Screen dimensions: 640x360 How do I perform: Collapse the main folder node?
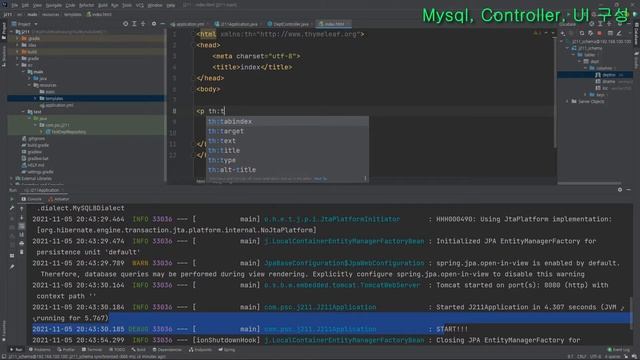(x=23, y=72)
